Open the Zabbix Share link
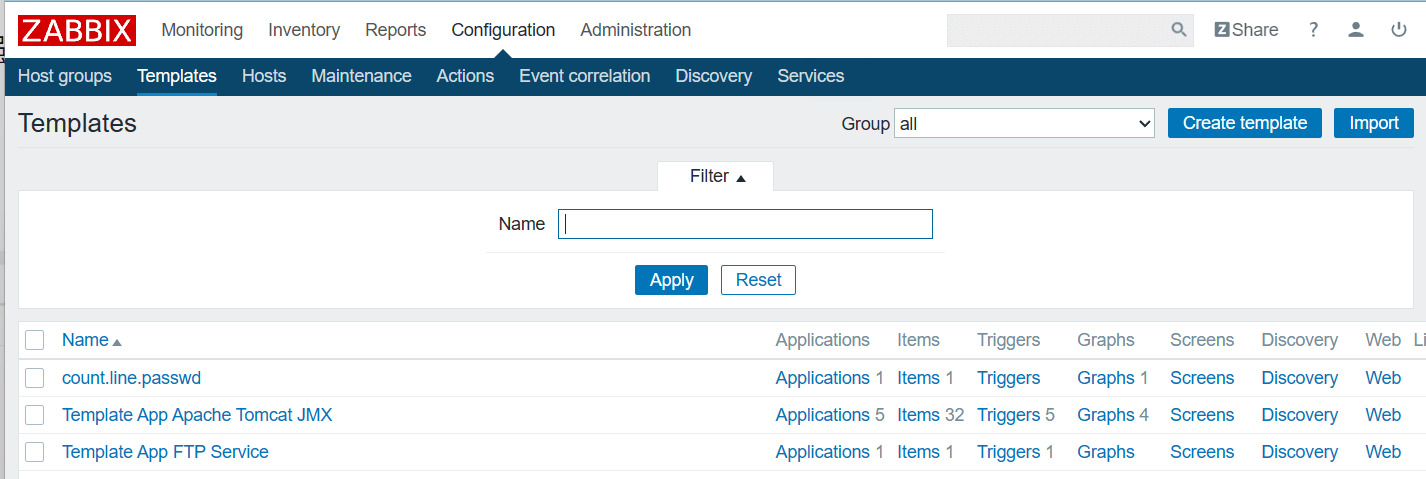Viewport: 1426px width, 479px height. coord(1246,30)
